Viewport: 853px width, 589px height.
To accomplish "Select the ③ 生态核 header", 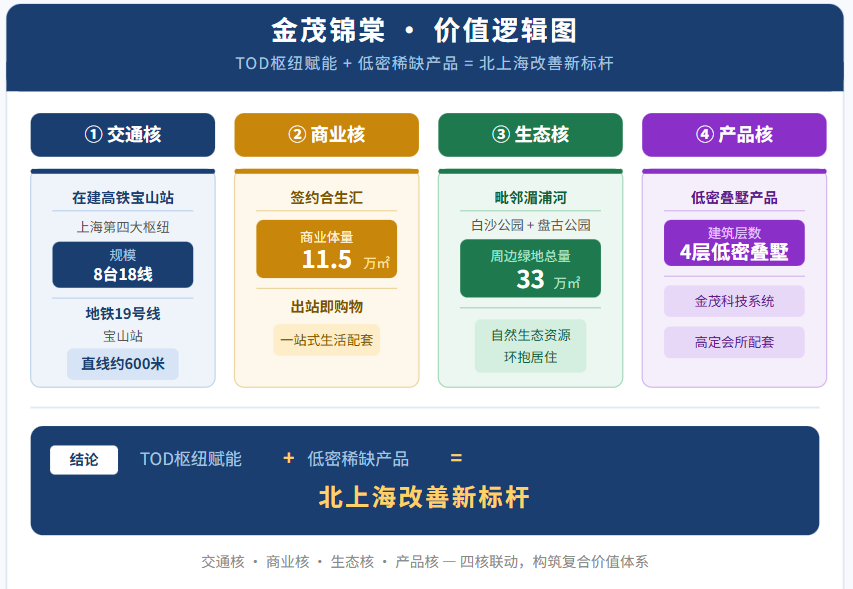I will coord(530,135).
